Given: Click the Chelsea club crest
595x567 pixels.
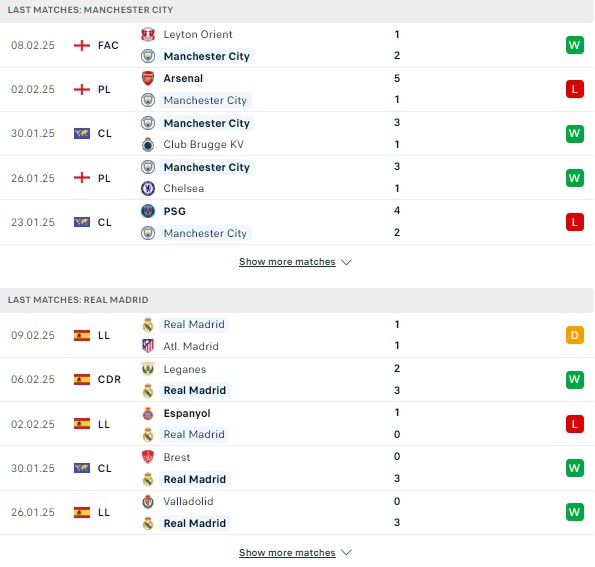Looking at the screenshot, I should (148, 189).
